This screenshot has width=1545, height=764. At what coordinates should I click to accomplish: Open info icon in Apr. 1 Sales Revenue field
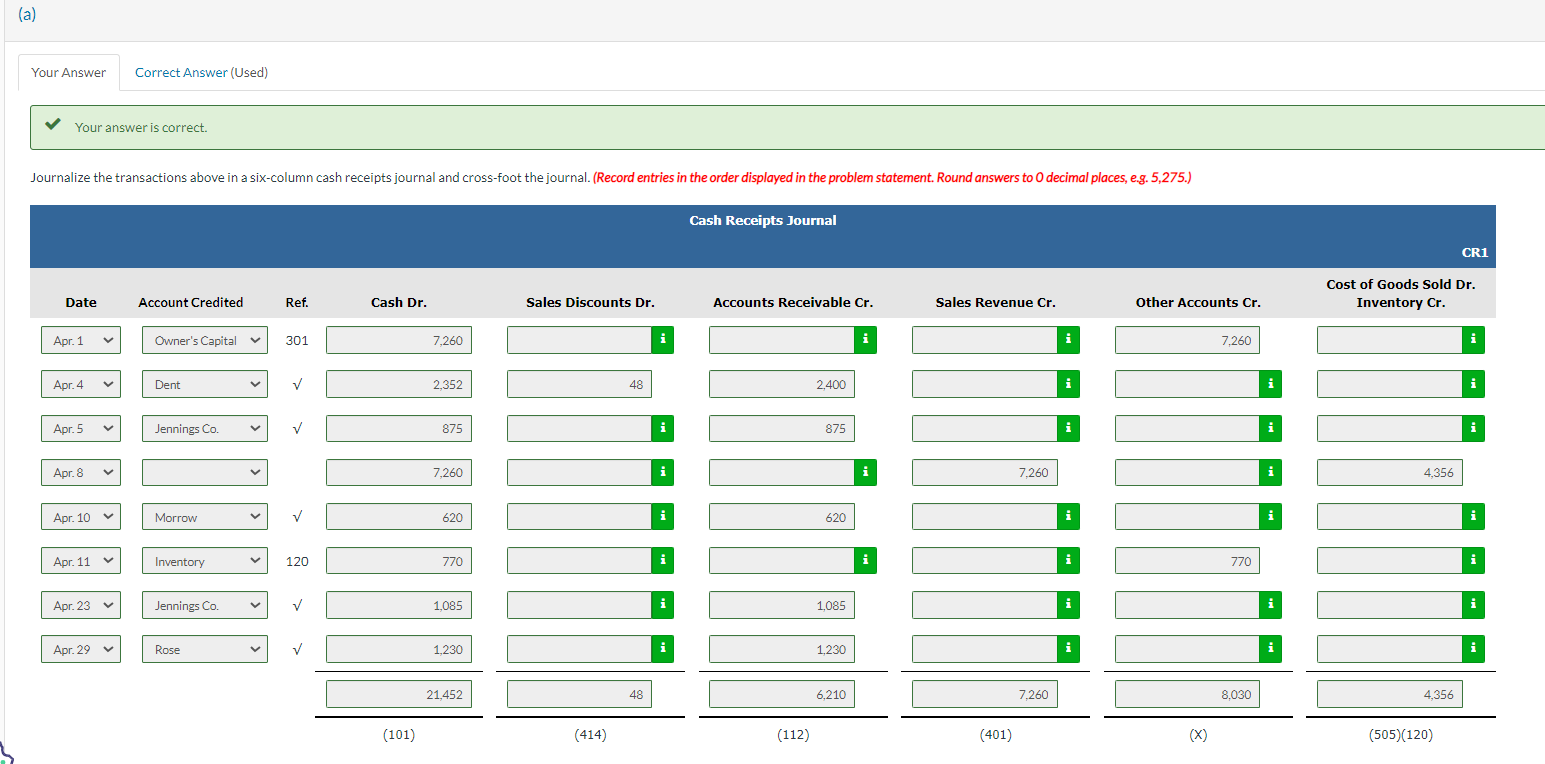(1068, 340)
